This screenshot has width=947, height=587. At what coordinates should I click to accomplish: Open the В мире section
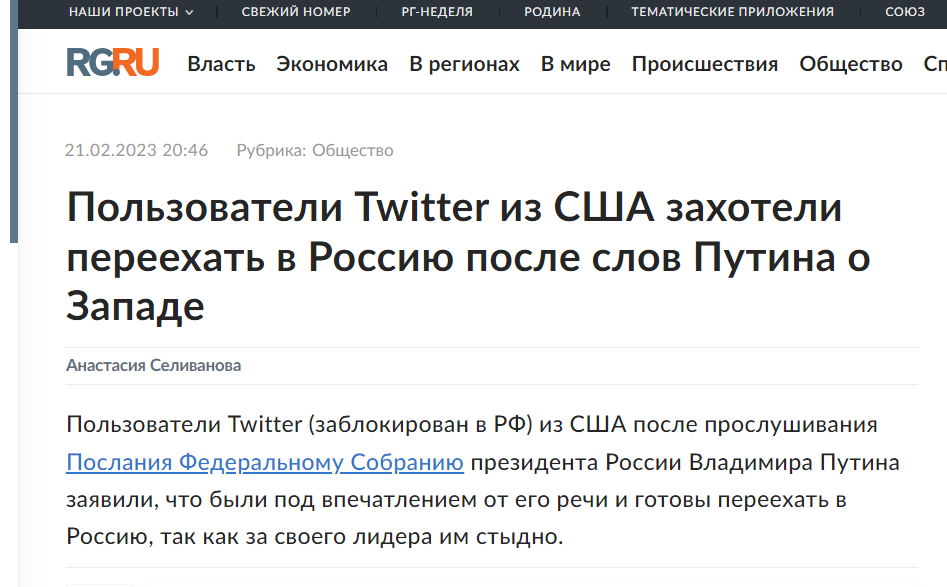[576, 64]
